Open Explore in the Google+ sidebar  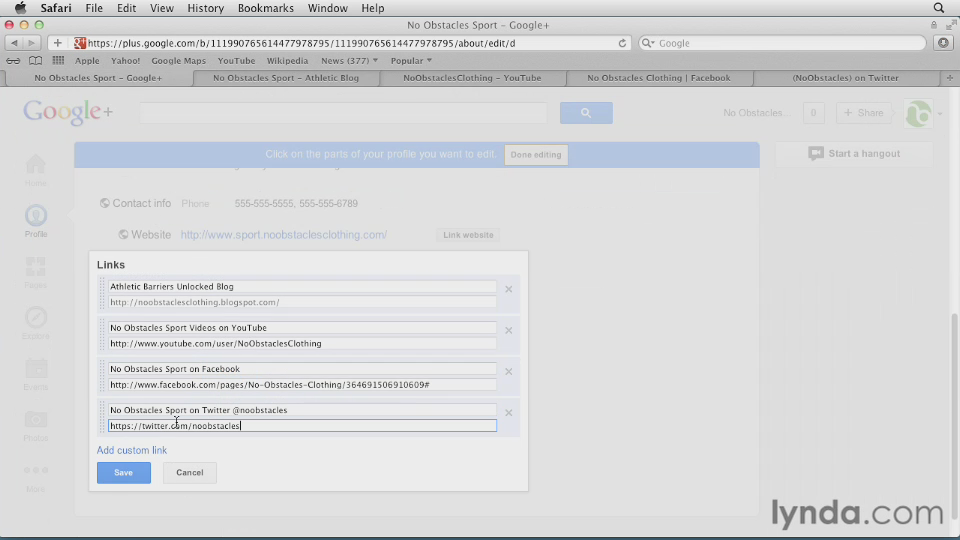point(36,324)
